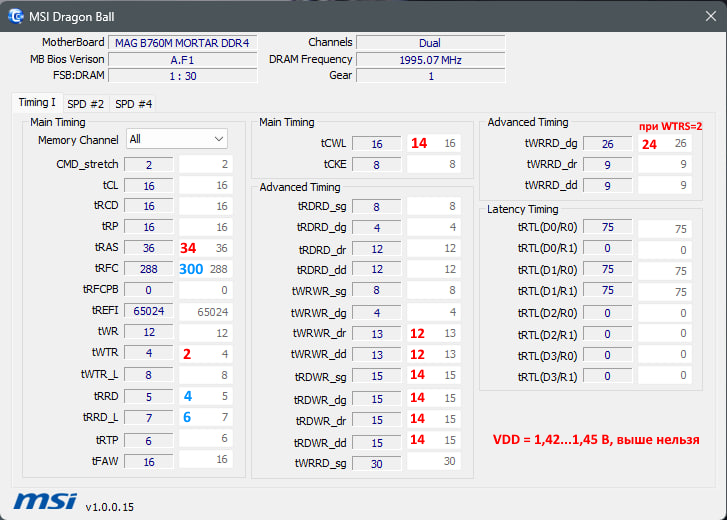This screenshot has width=727, height=520.
Task: Click the Memory Channel label
Action: click(x=78, y=140)
